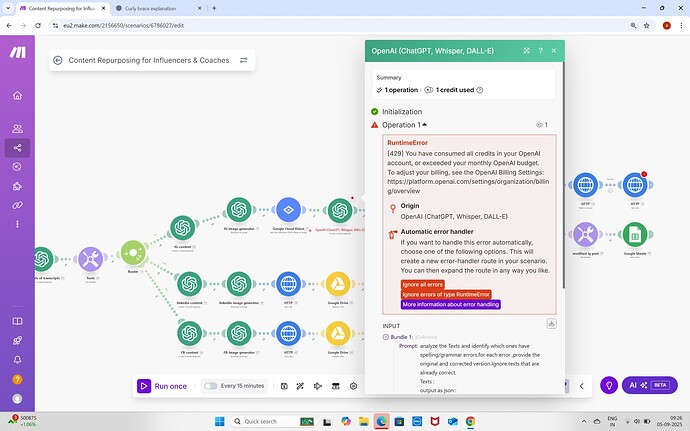Viewport: 690px width, 431px height.
Task: Open the scenario inputs and outputs icon
Action: coord(318,386)
